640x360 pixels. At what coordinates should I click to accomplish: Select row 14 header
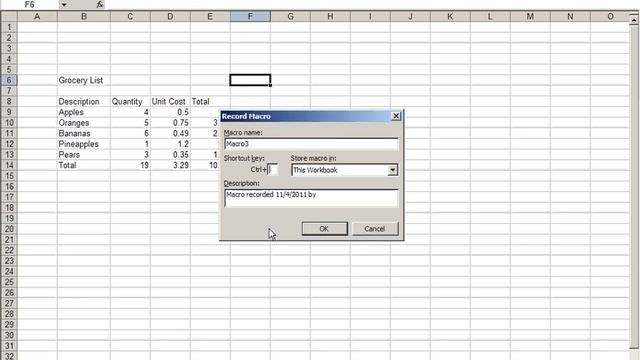pyautogui.click(x=9, y=165)
